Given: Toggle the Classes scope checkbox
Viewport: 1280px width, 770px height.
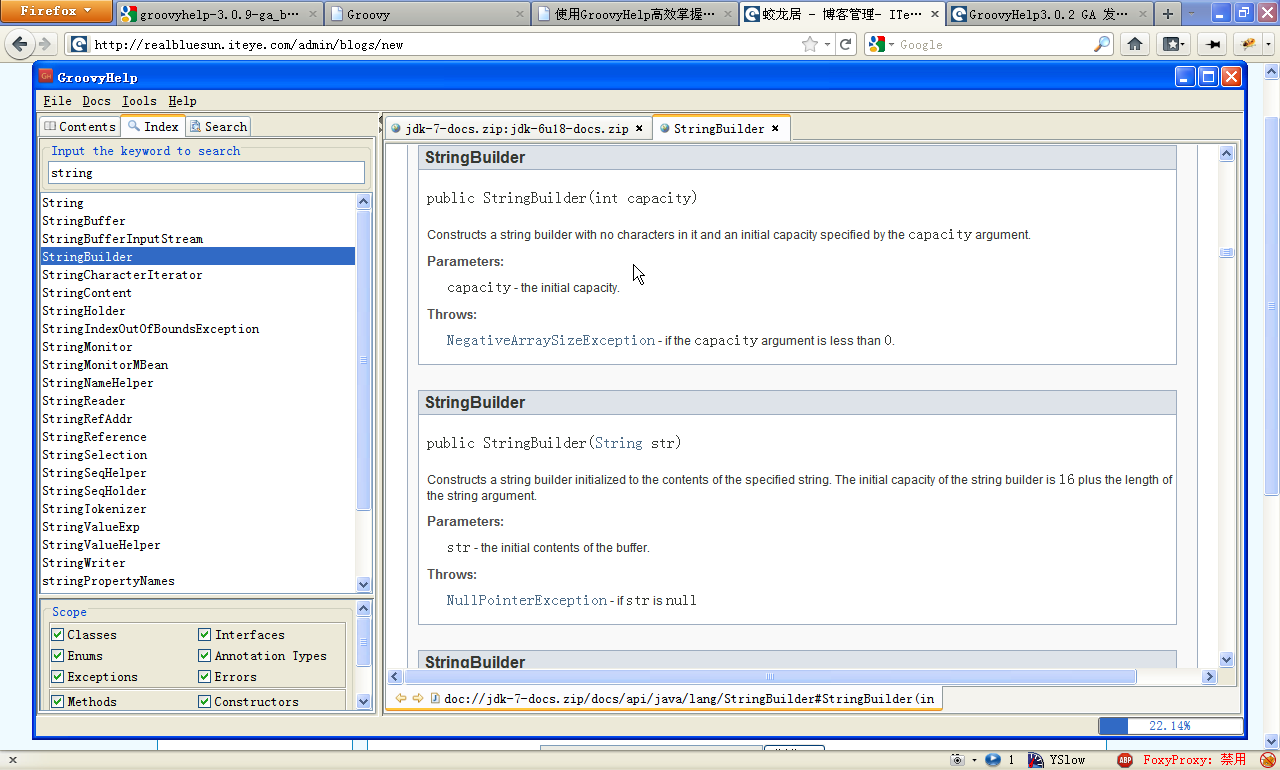Looking at the screenshot, I should pos(58,634).
